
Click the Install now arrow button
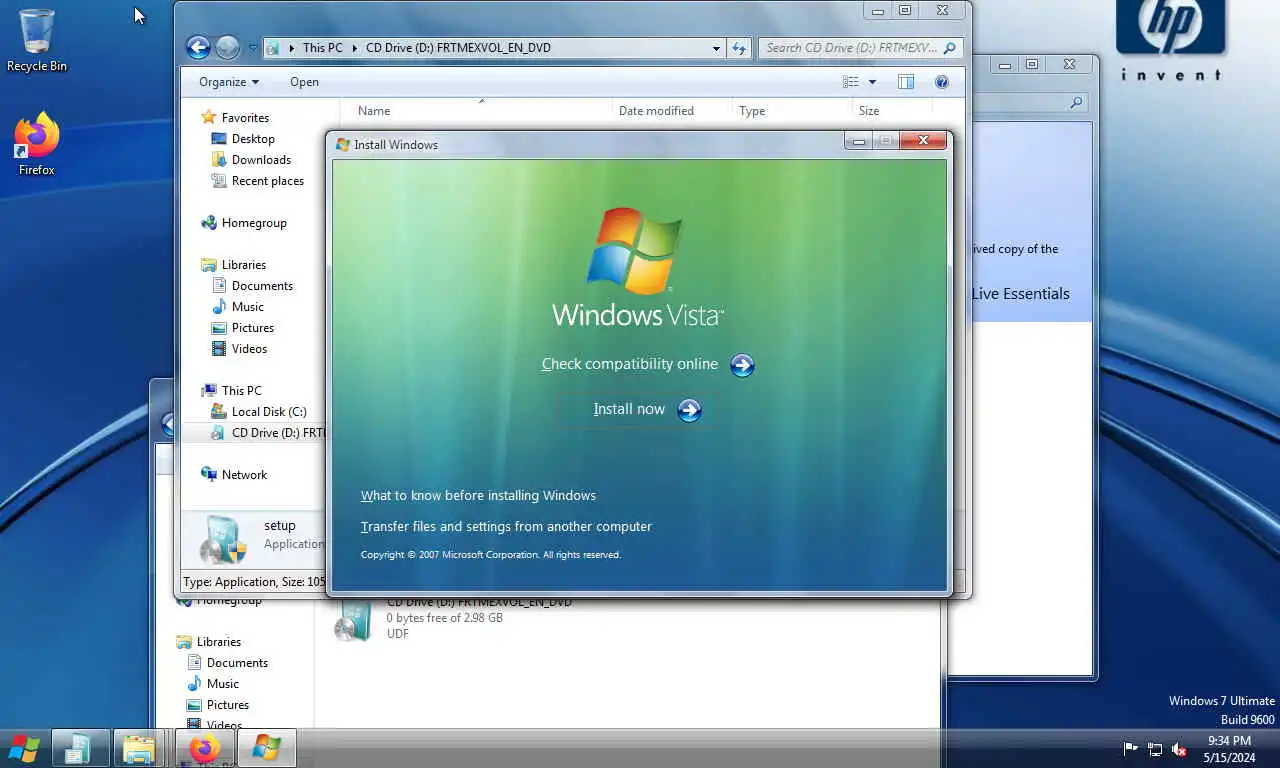(689, 410)
